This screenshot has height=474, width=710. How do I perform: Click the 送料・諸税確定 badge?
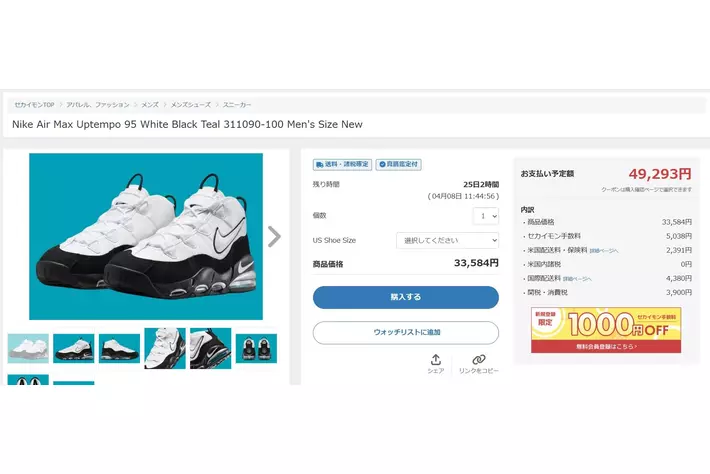point(341,164)
